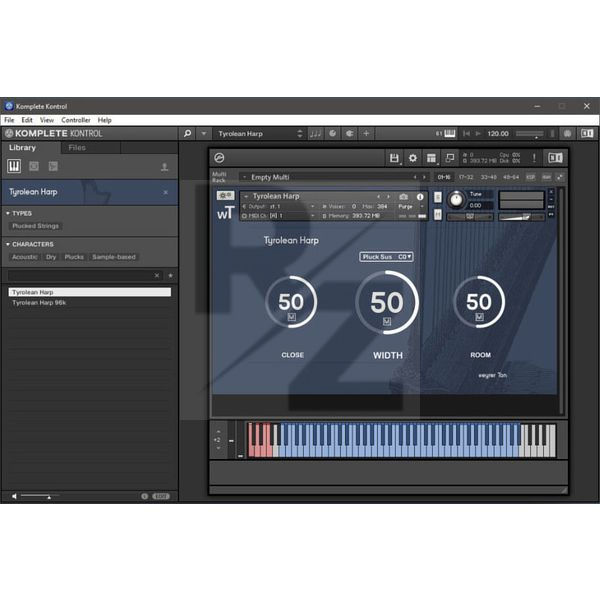The width and height of the screenshot is (600, 600).
Task: Open the perform knob icon in the header
Action: (x=333, y=134)
